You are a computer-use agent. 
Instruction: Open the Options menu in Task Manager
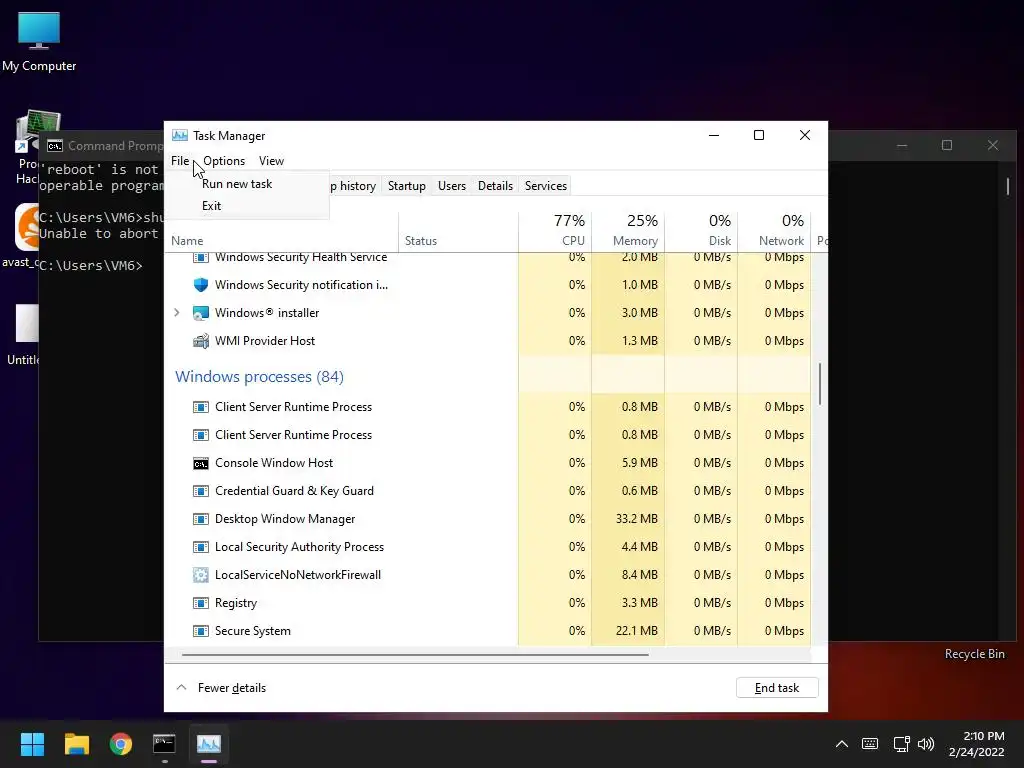click(224, 161)
